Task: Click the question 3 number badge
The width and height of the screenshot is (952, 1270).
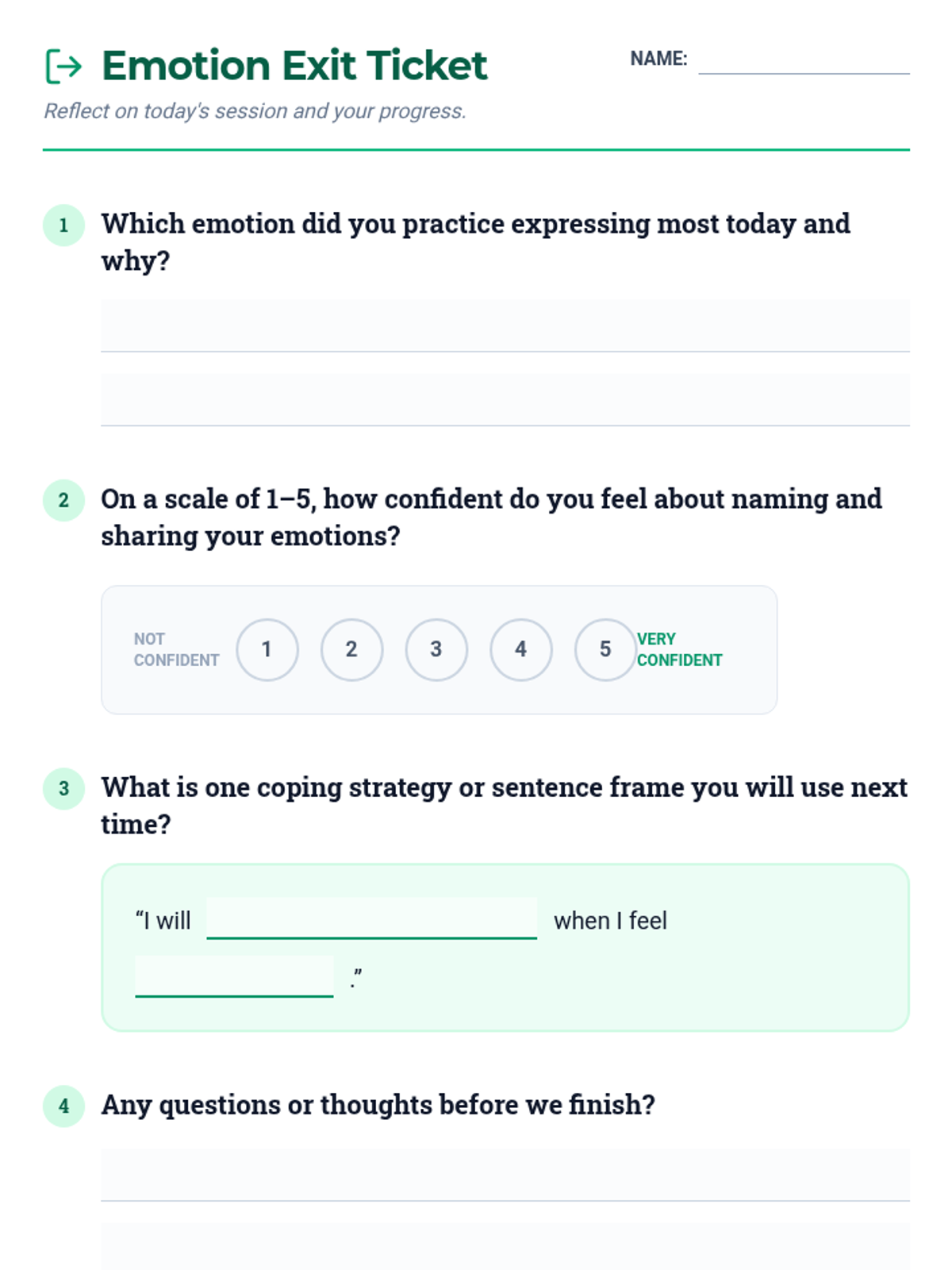Action: tap(63, 788)
